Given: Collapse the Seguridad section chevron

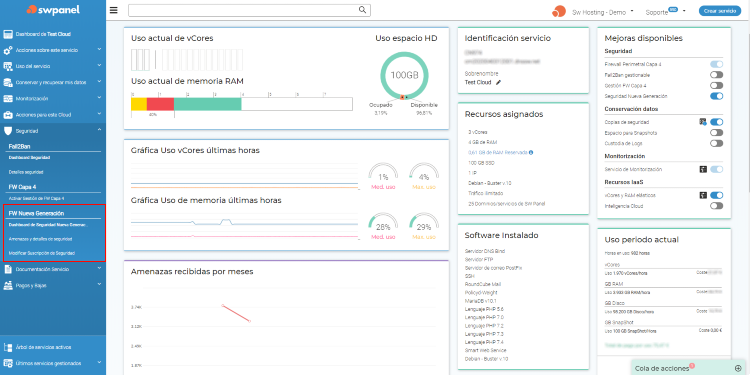Looking at the screenshot, I should (x=99, y=130).
